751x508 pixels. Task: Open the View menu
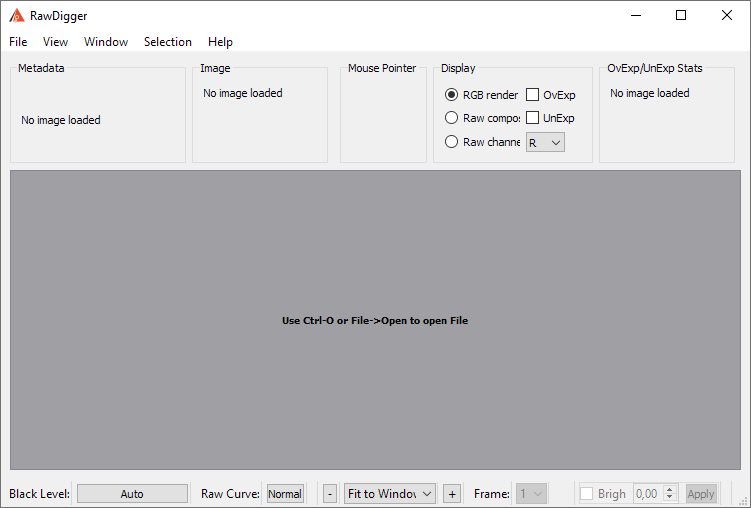click(x=56, y=42)
